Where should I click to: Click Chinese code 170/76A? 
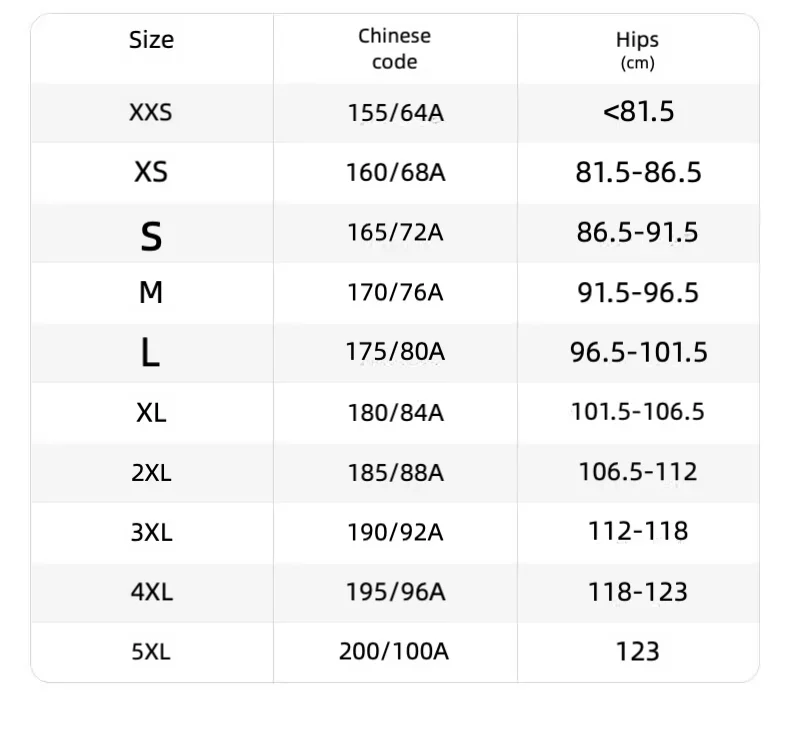point(394,293)
